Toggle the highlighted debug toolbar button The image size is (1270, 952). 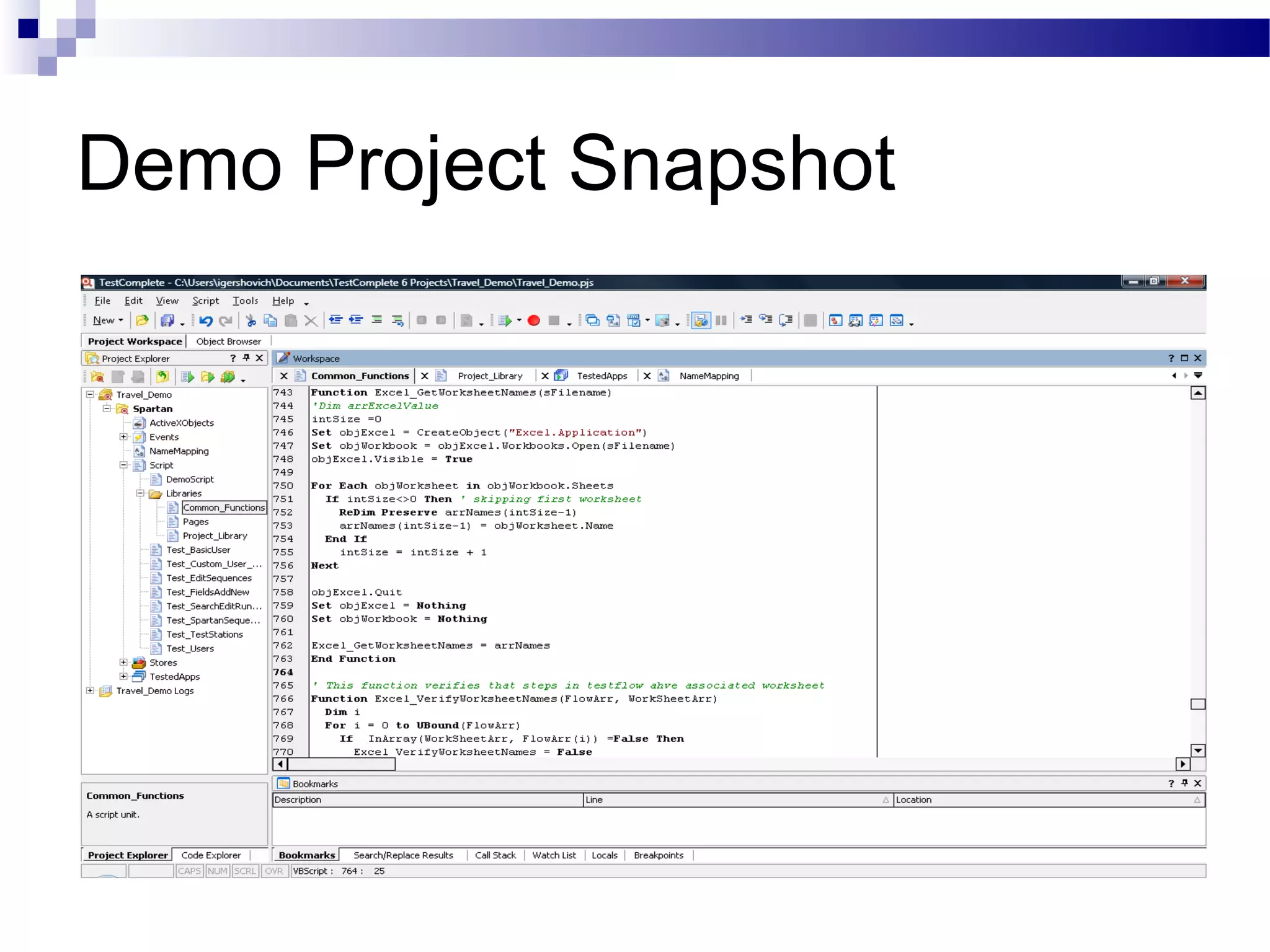(x=701, y=320)
